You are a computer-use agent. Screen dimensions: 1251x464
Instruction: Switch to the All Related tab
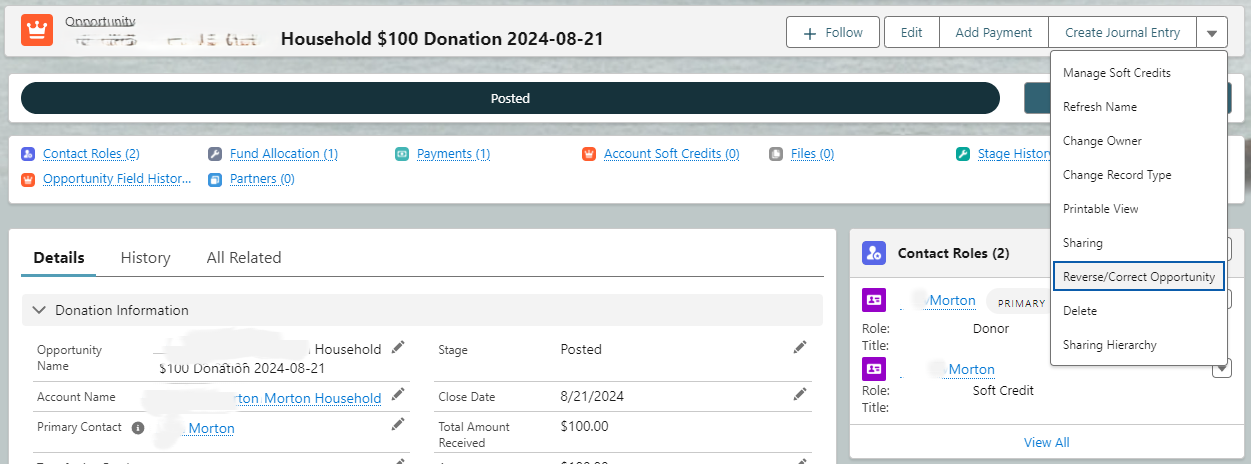click(244, 257)
